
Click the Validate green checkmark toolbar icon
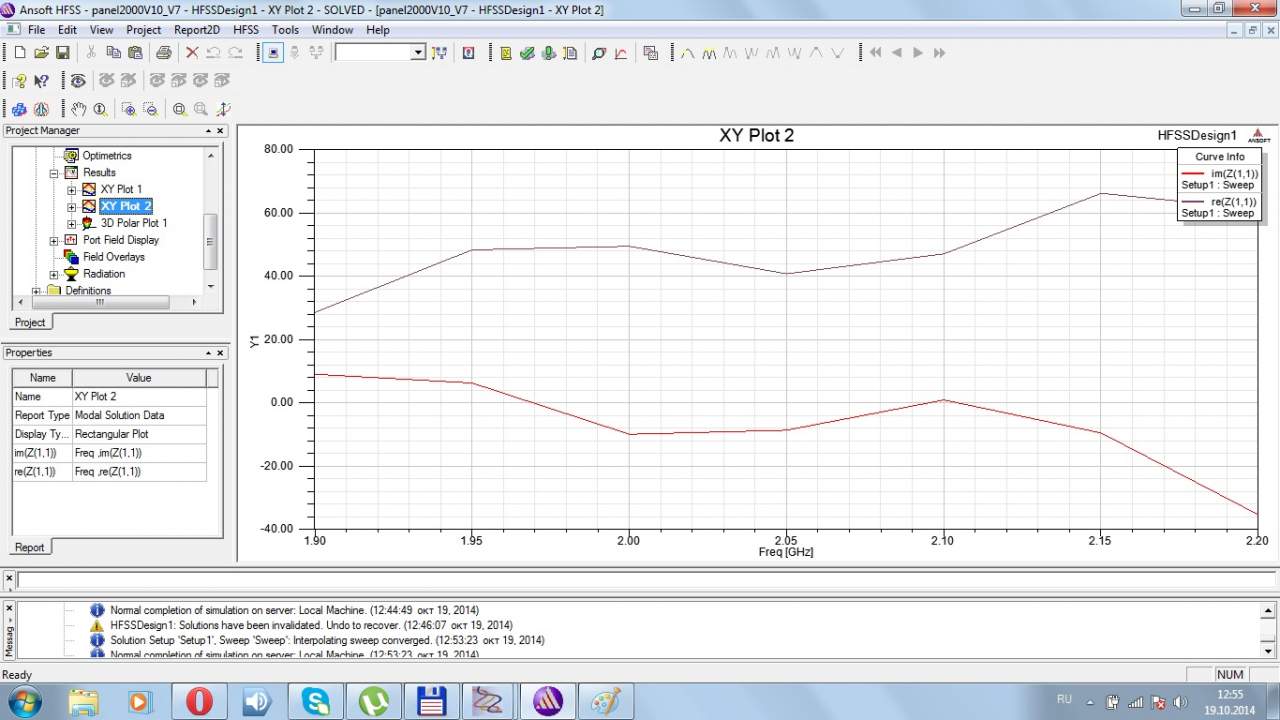click(527, 53)
